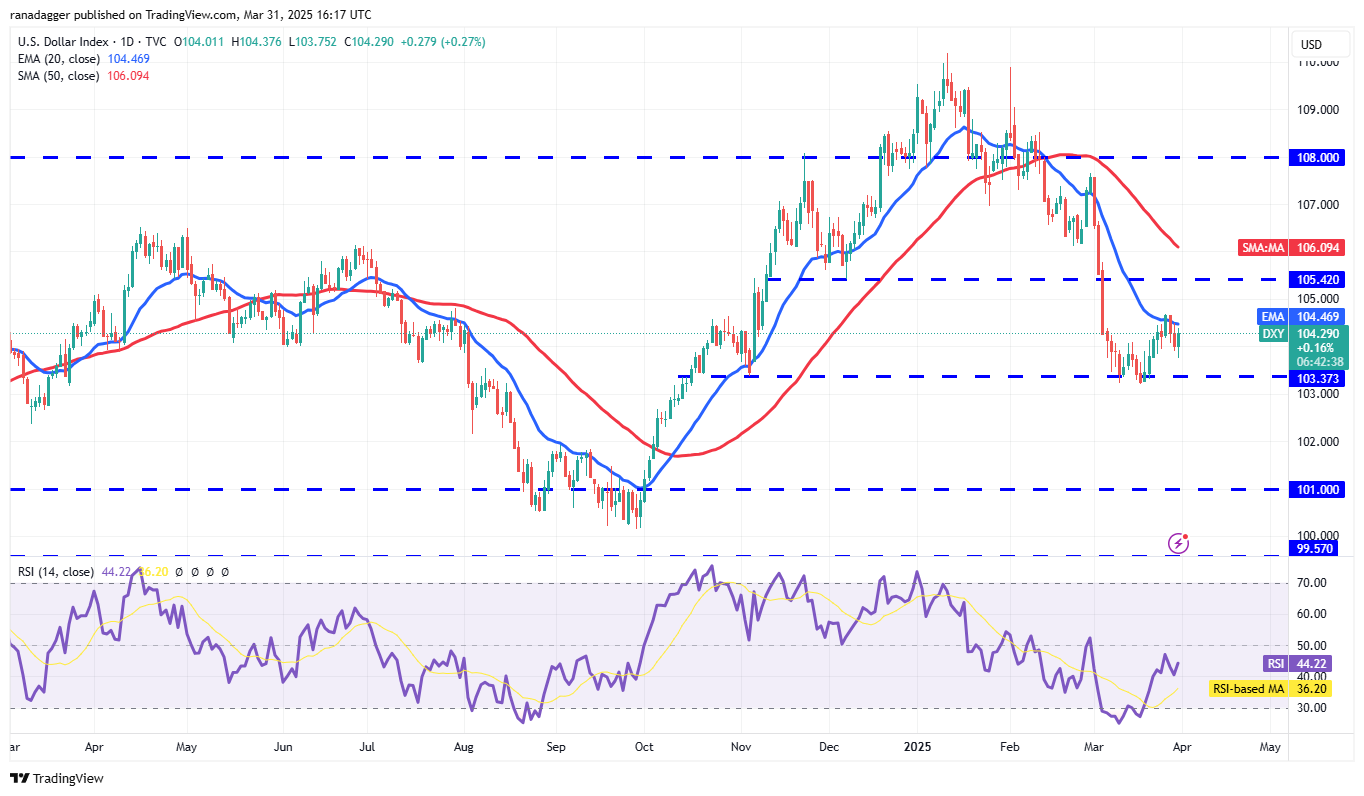Open RSI settings via its gear icon
The image size is (1364, 796).
coord(194,571)
